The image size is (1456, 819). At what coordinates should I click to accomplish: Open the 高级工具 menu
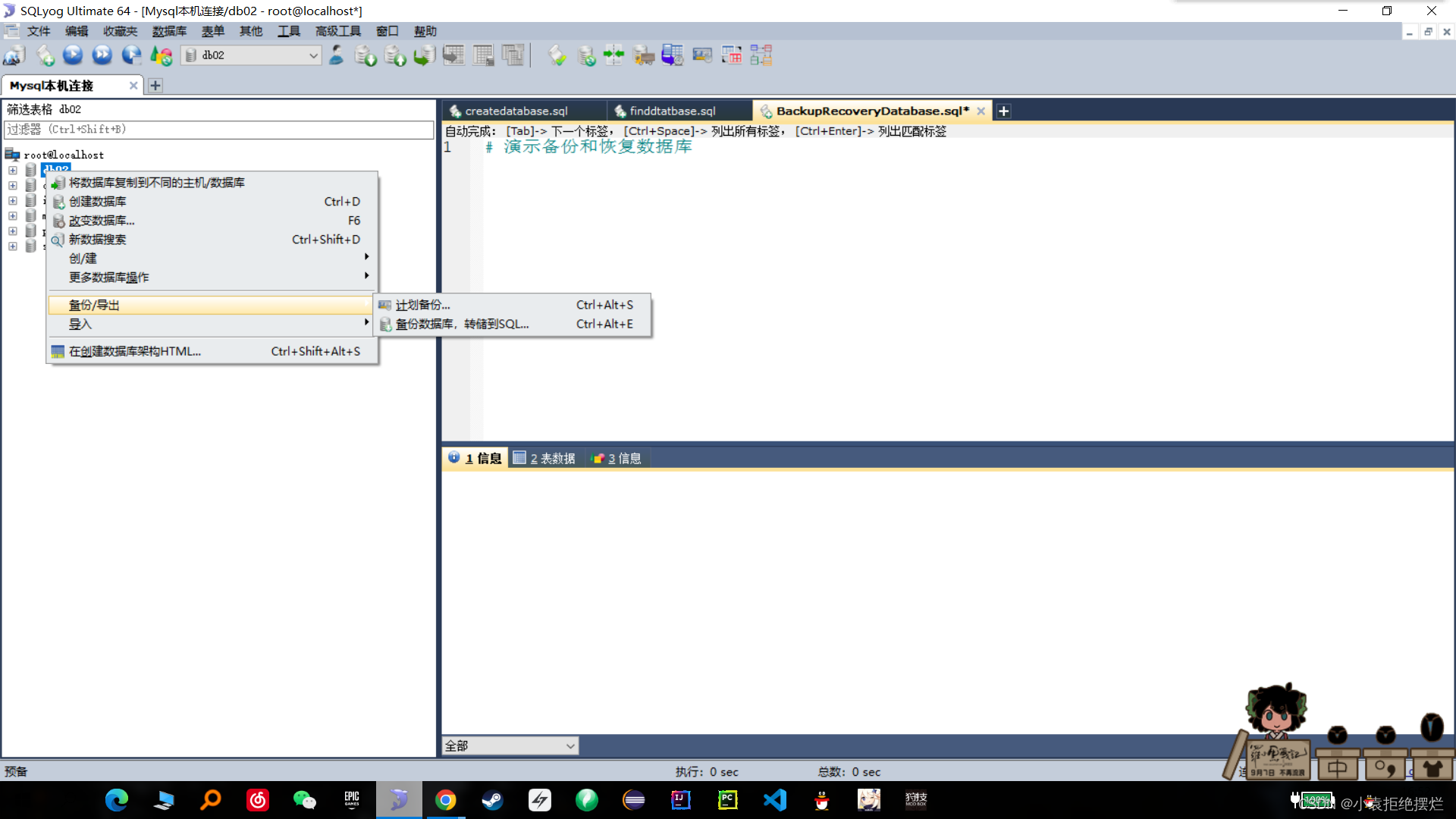click(337, 31)
